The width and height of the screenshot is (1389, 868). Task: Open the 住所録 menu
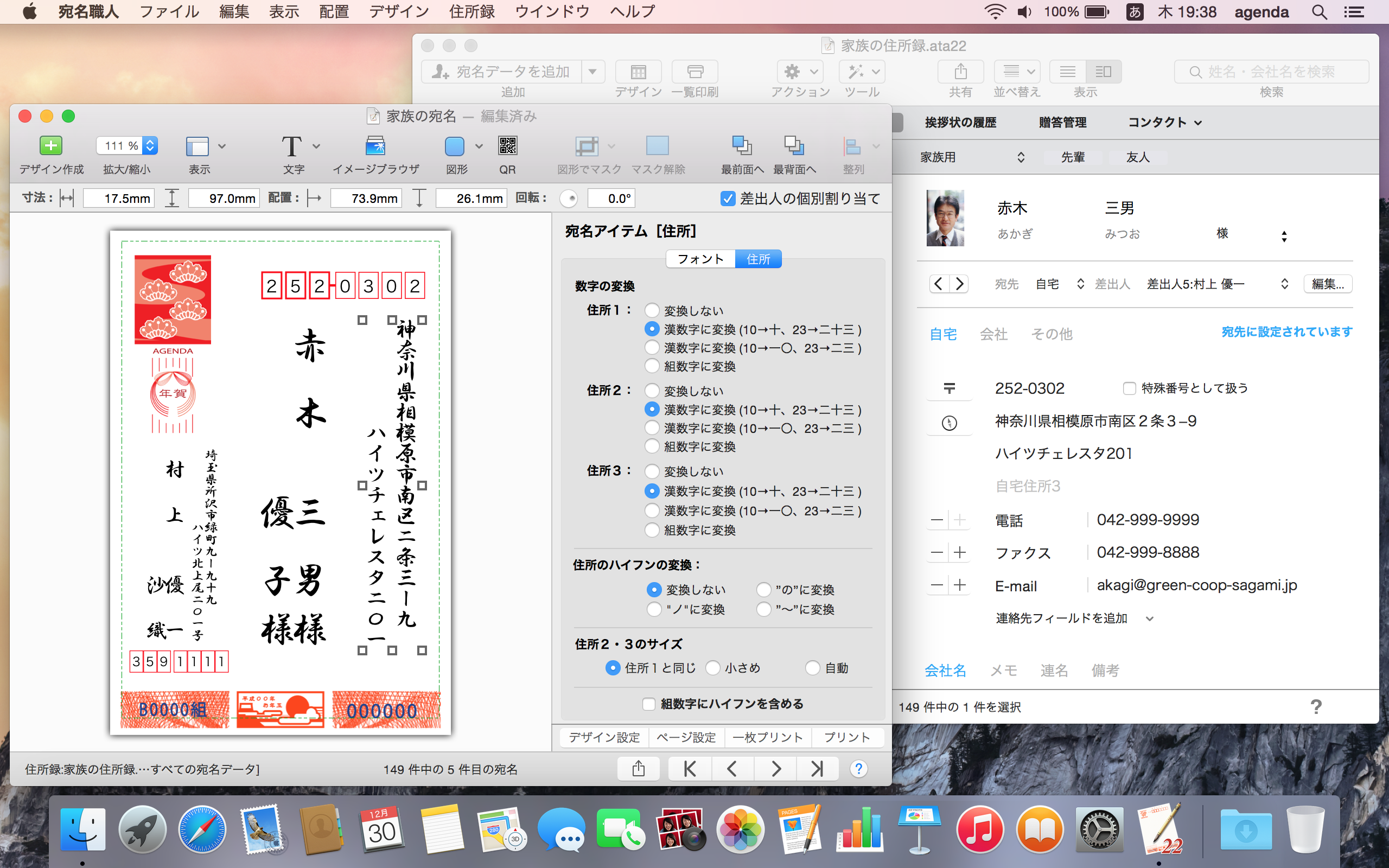pos(472,11)
